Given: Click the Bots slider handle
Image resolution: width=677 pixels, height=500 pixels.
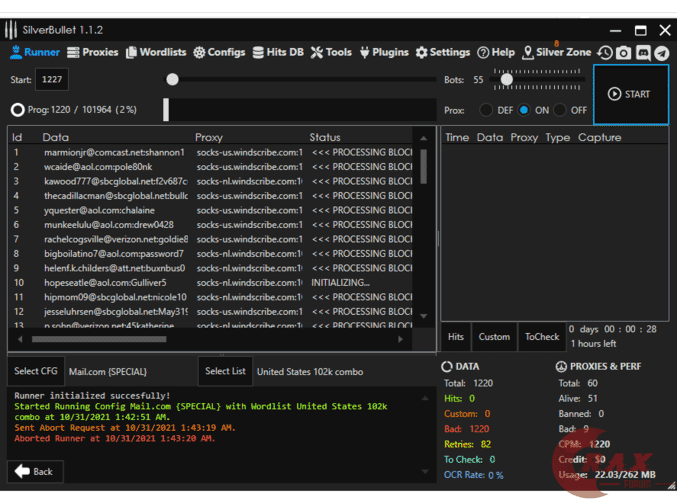Looking at the screenshot, I should pos(507,79).
